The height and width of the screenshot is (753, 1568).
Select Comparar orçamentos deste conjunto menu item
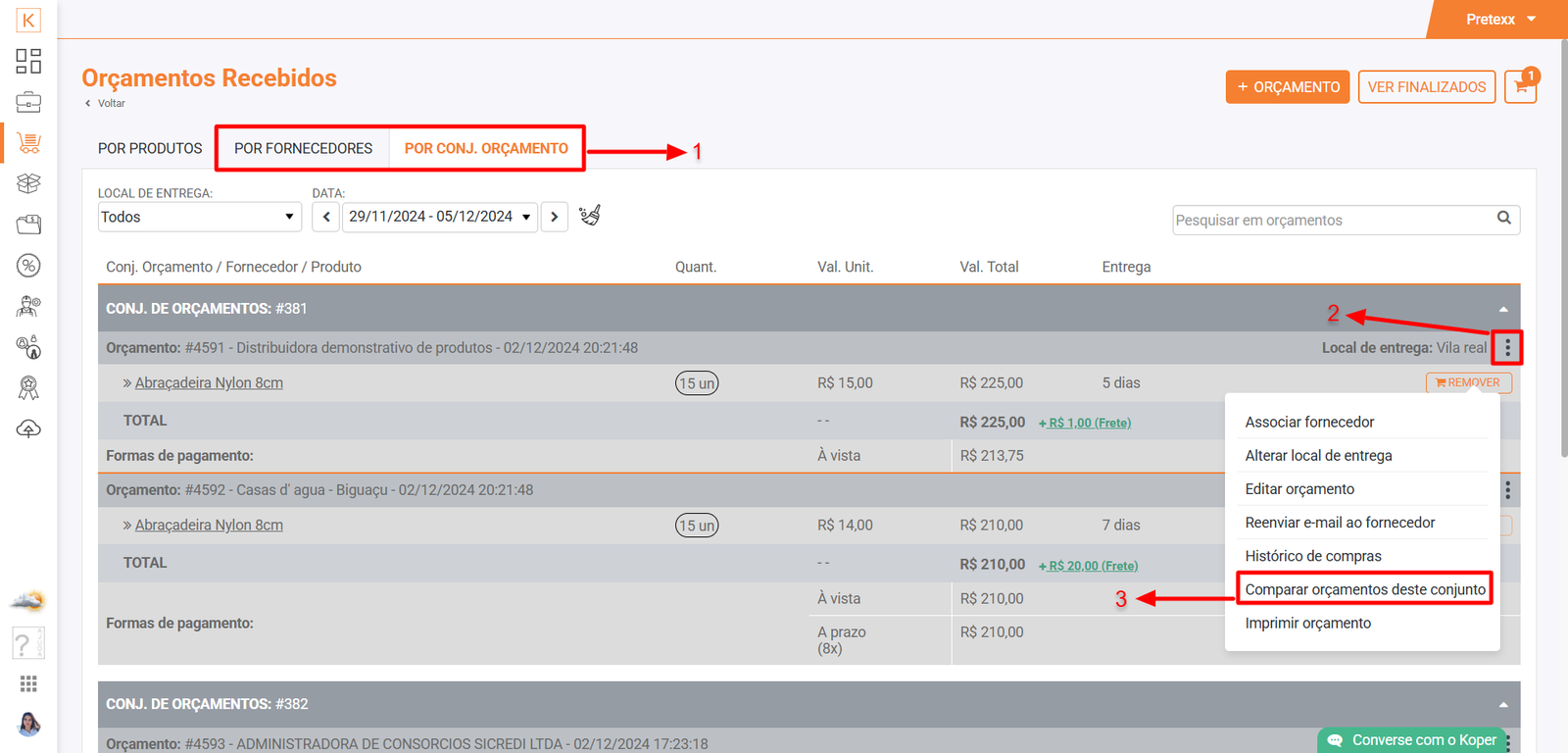pyautogui.click(x=1364, y=589)
